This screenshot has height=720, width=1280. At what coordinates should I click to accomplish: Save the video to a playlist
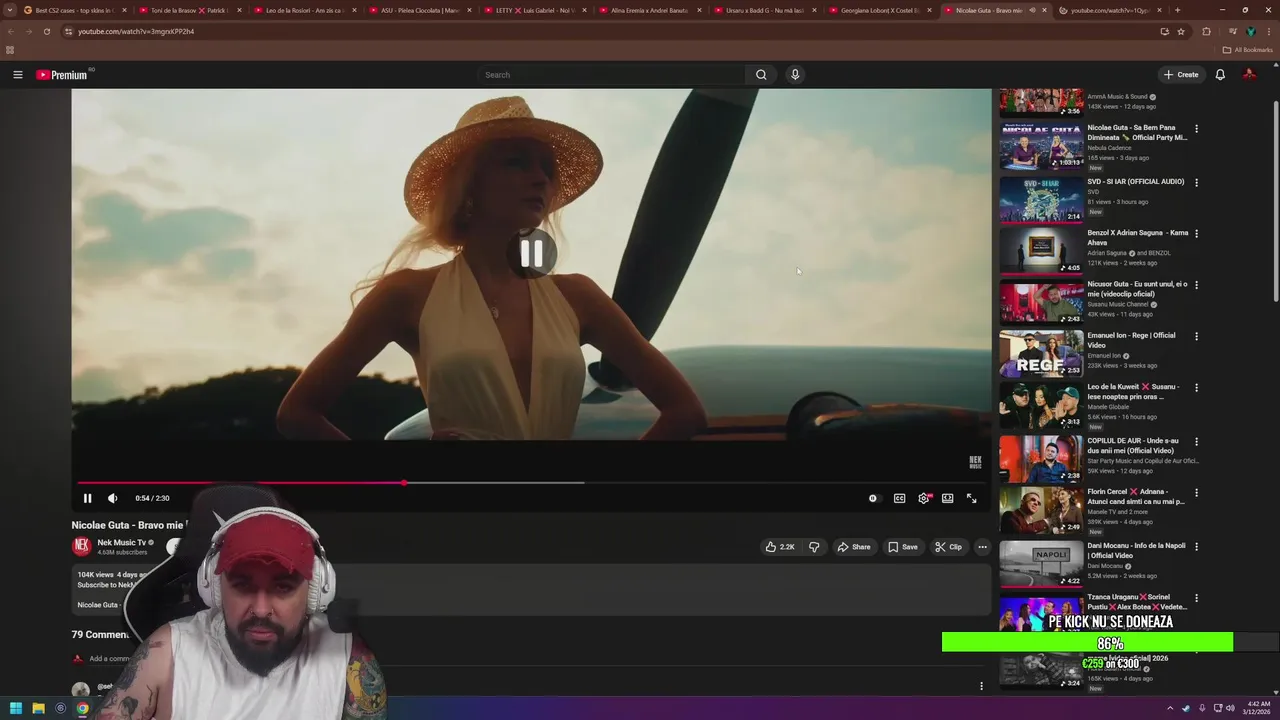click(902, 547)
